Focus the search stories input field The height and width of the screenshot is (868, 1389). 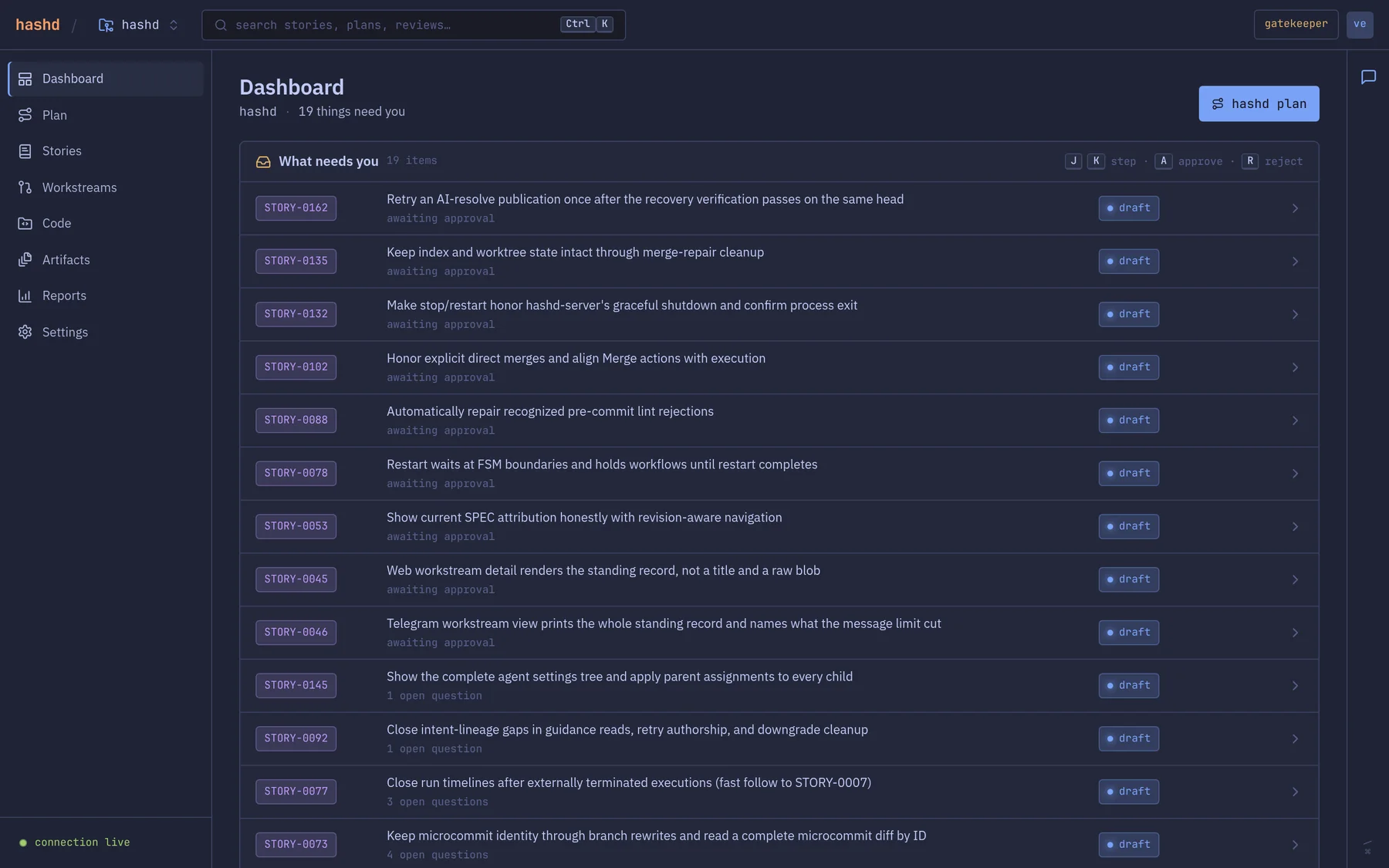414,25
